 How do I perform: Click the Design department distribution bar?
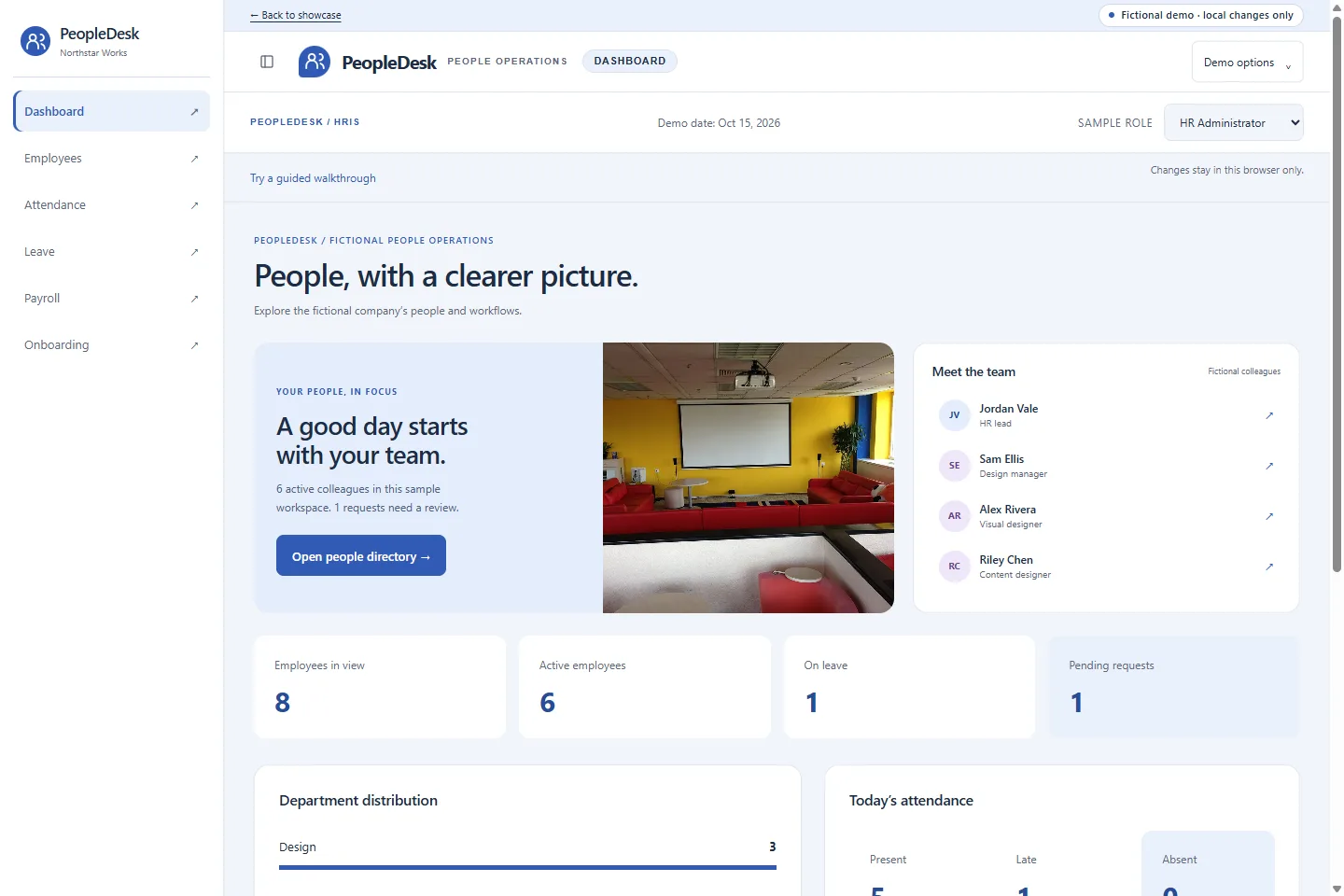(x=527, y=867)
